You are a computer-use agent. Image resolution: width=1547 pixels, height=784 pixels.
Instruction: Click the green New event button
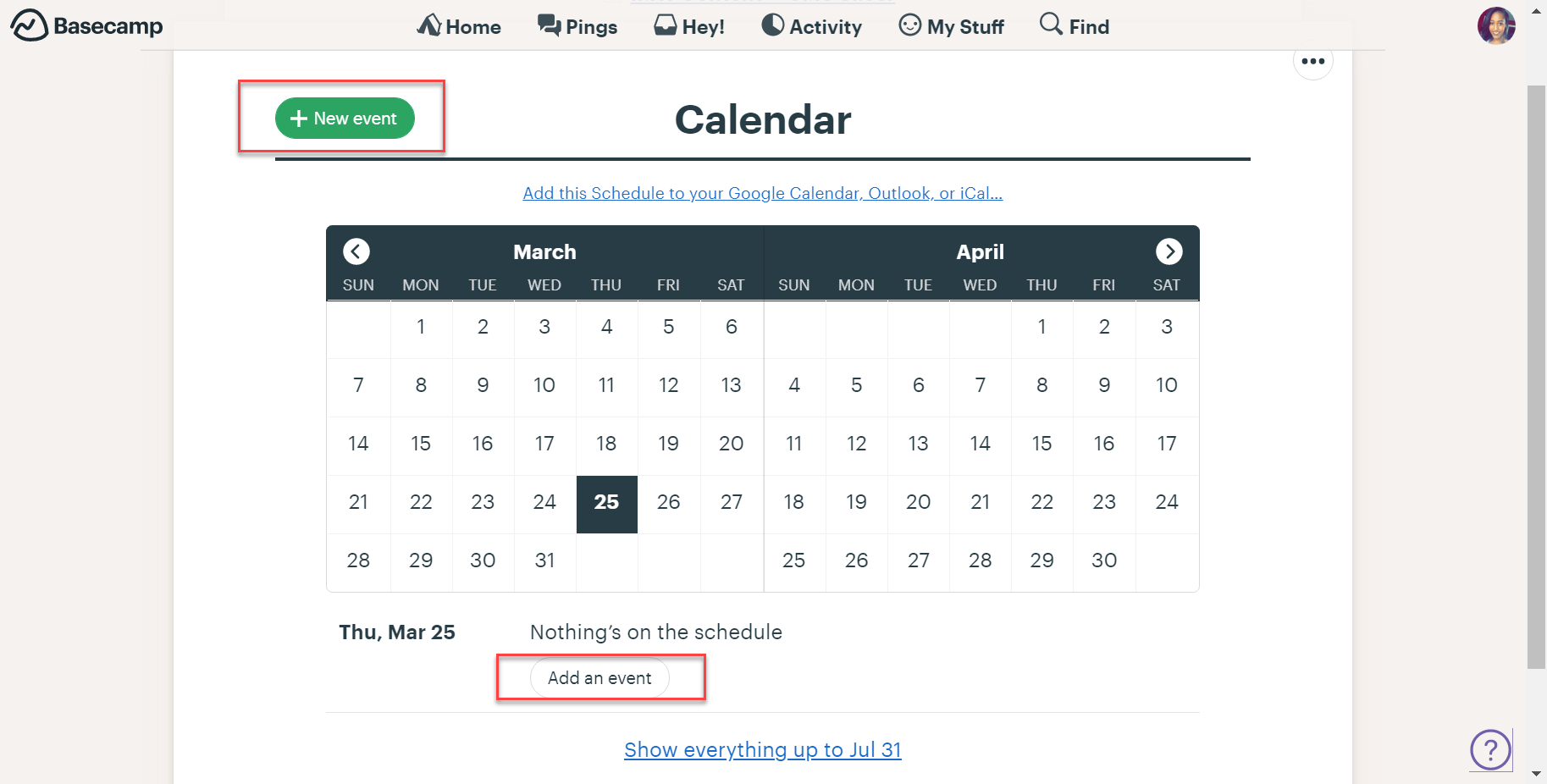pos(345,119)
